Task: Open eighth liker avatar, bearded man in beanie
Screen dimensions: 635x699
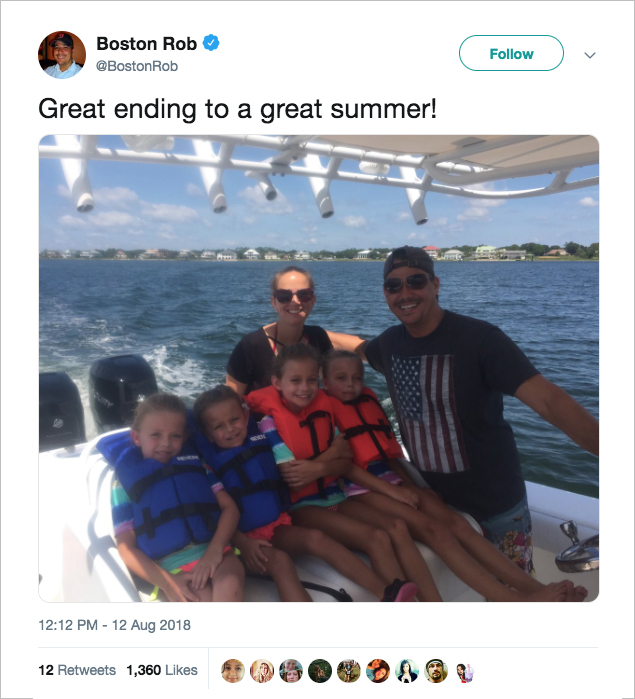Action: pos(436,671)
